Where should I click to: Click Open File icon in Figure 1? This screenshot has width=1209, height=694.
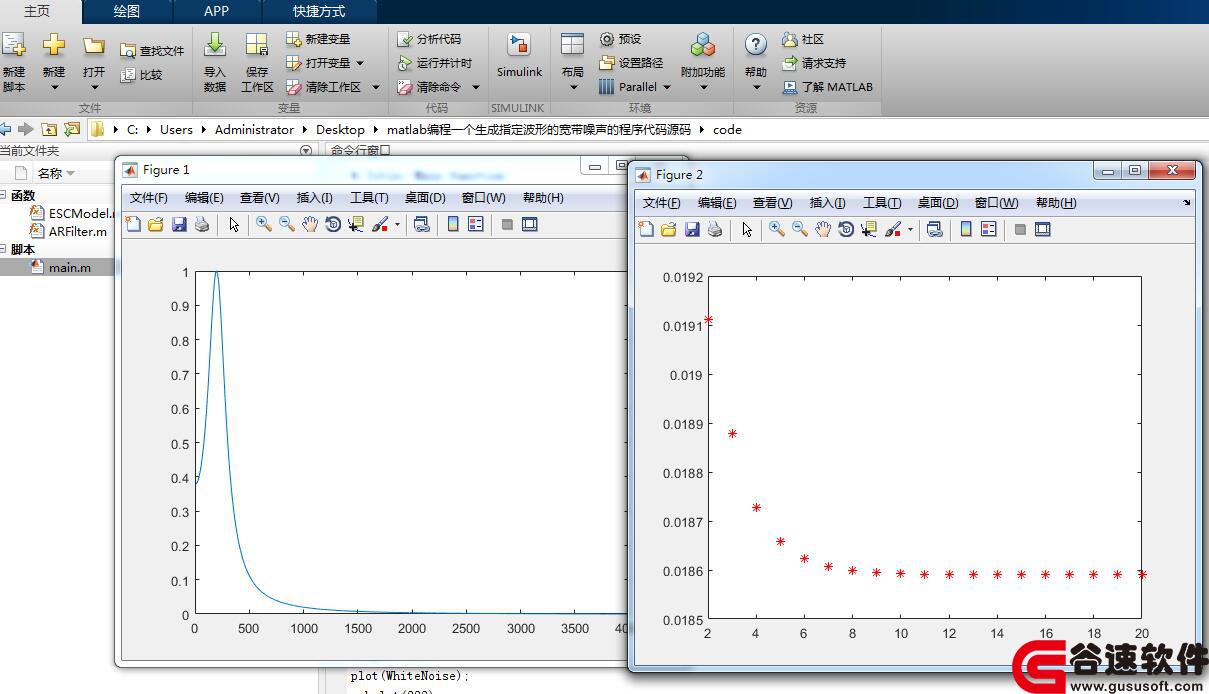155,225
